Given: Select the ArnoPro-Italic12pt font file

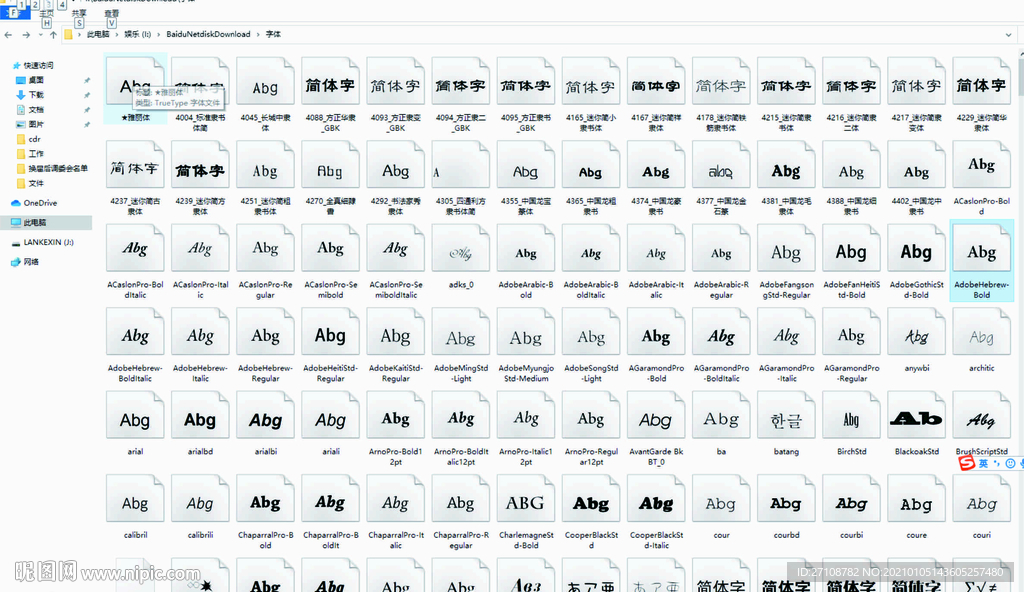Looking at the screenshot, I should pyautogui.click(x=526, y=427).
